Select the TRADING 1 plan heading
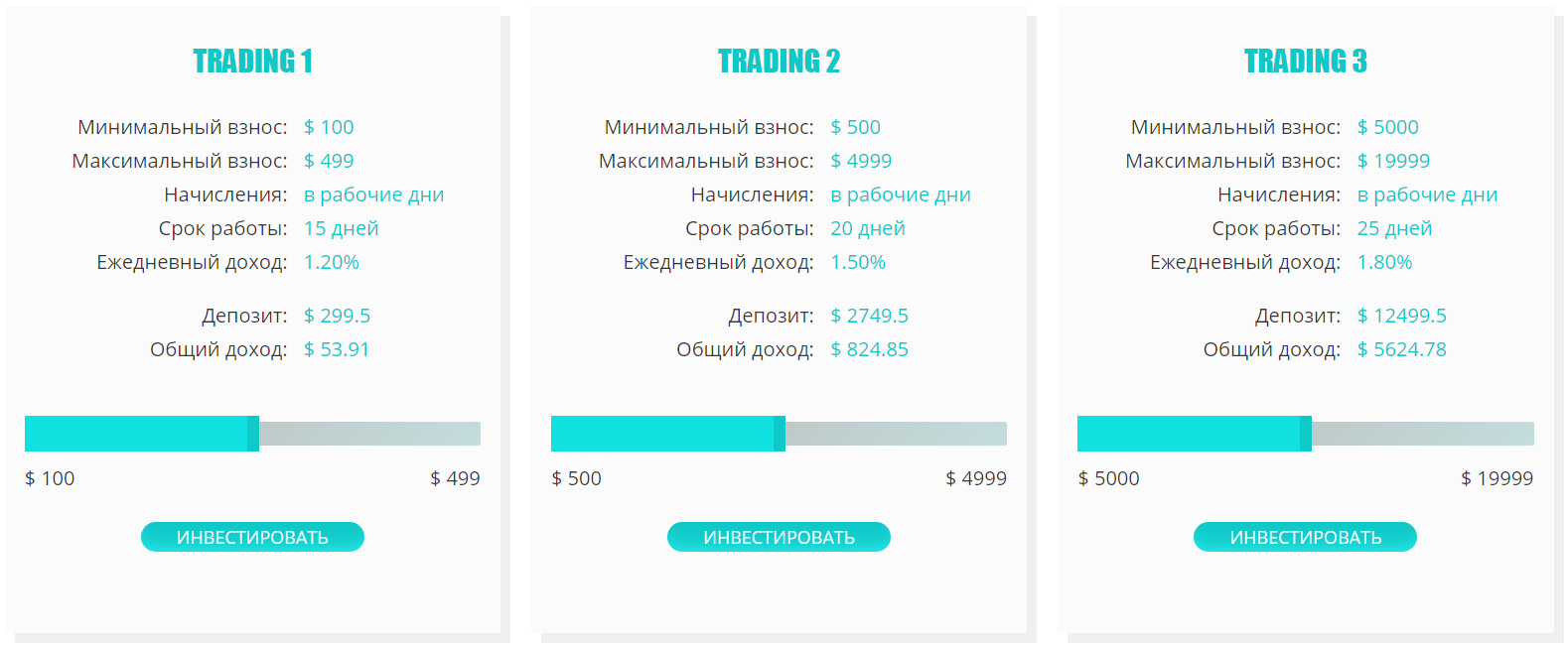Viewport: 1568px width, 649px height. pyautogui.click(x=252, y=62)
